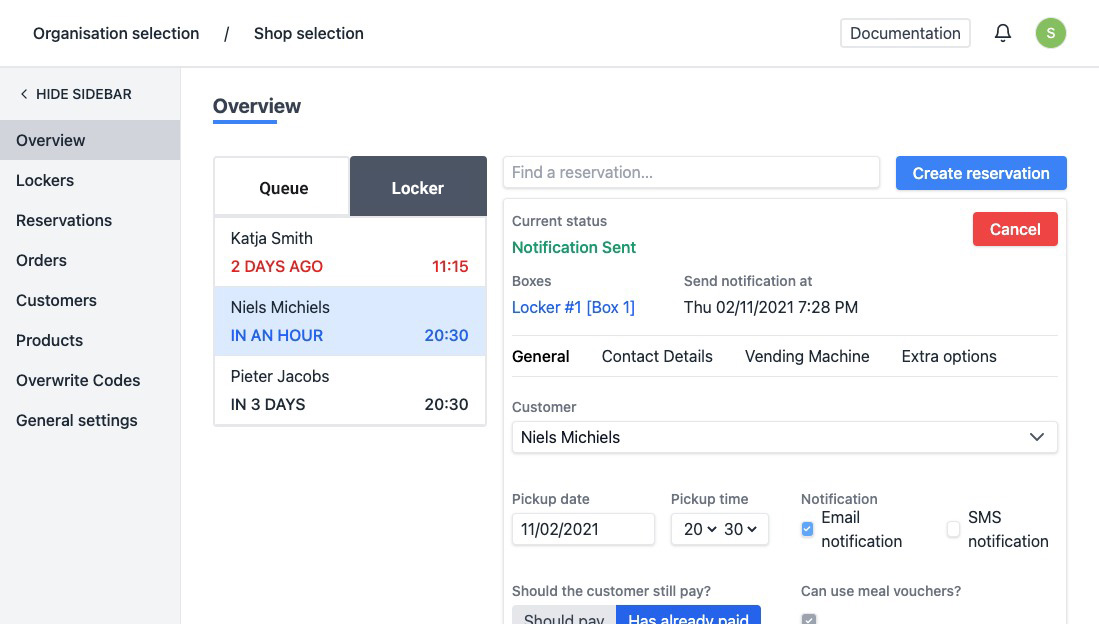Select Katja Smith reservation in list

(349, 252)
